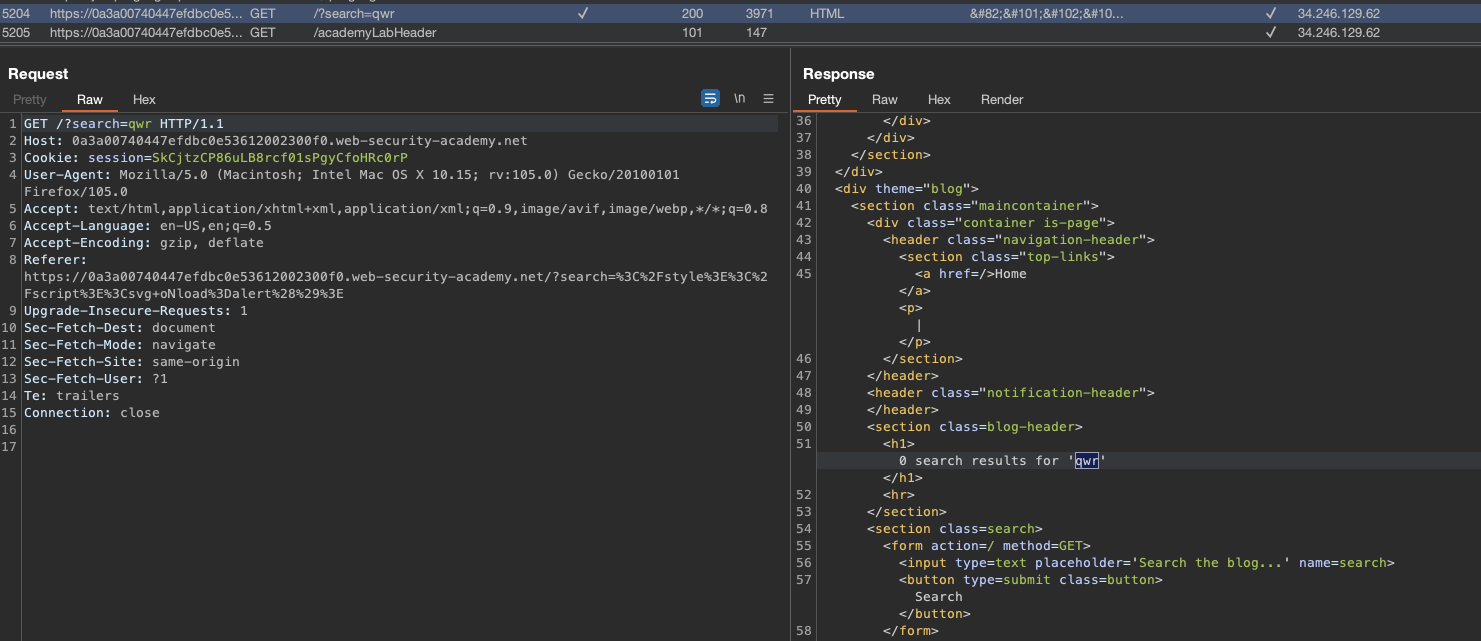Open the Hex tab in the Response panel
The image size is (1481, 641).
pos(939,100)
